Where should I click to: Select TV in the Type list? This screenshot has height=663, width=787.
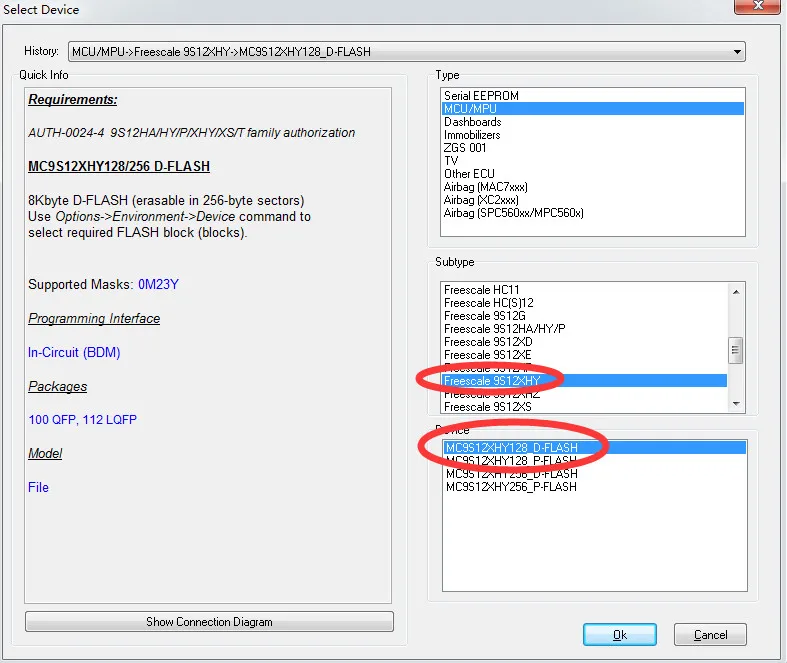pos(592,161)
